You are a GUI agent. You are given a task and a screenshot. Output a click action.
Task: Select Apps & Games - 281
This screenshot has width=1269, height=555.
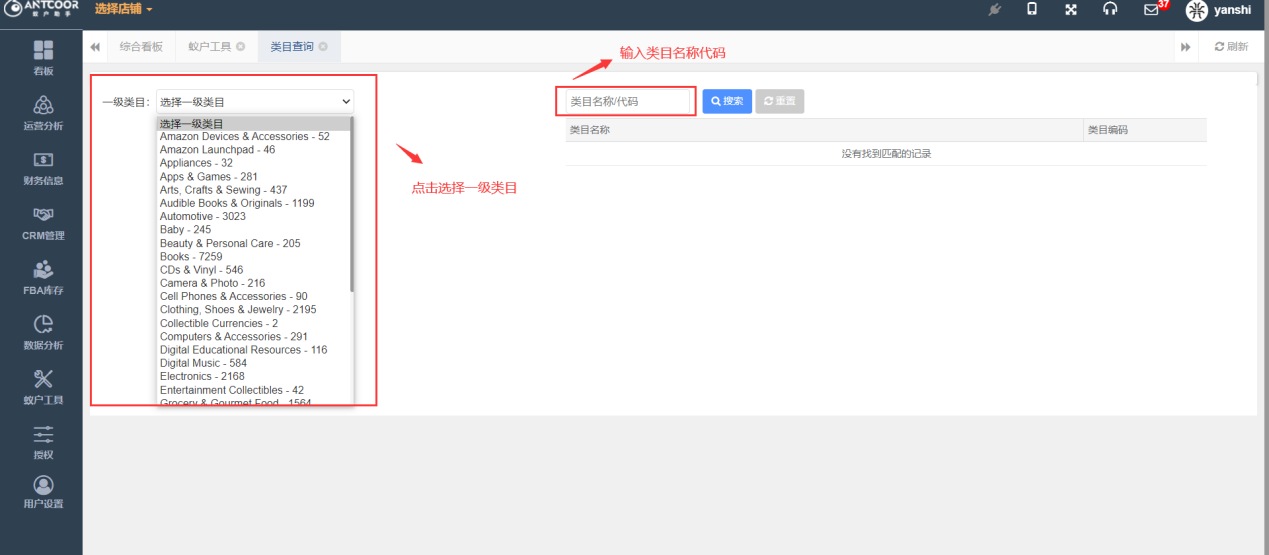[x=253, y=177]
